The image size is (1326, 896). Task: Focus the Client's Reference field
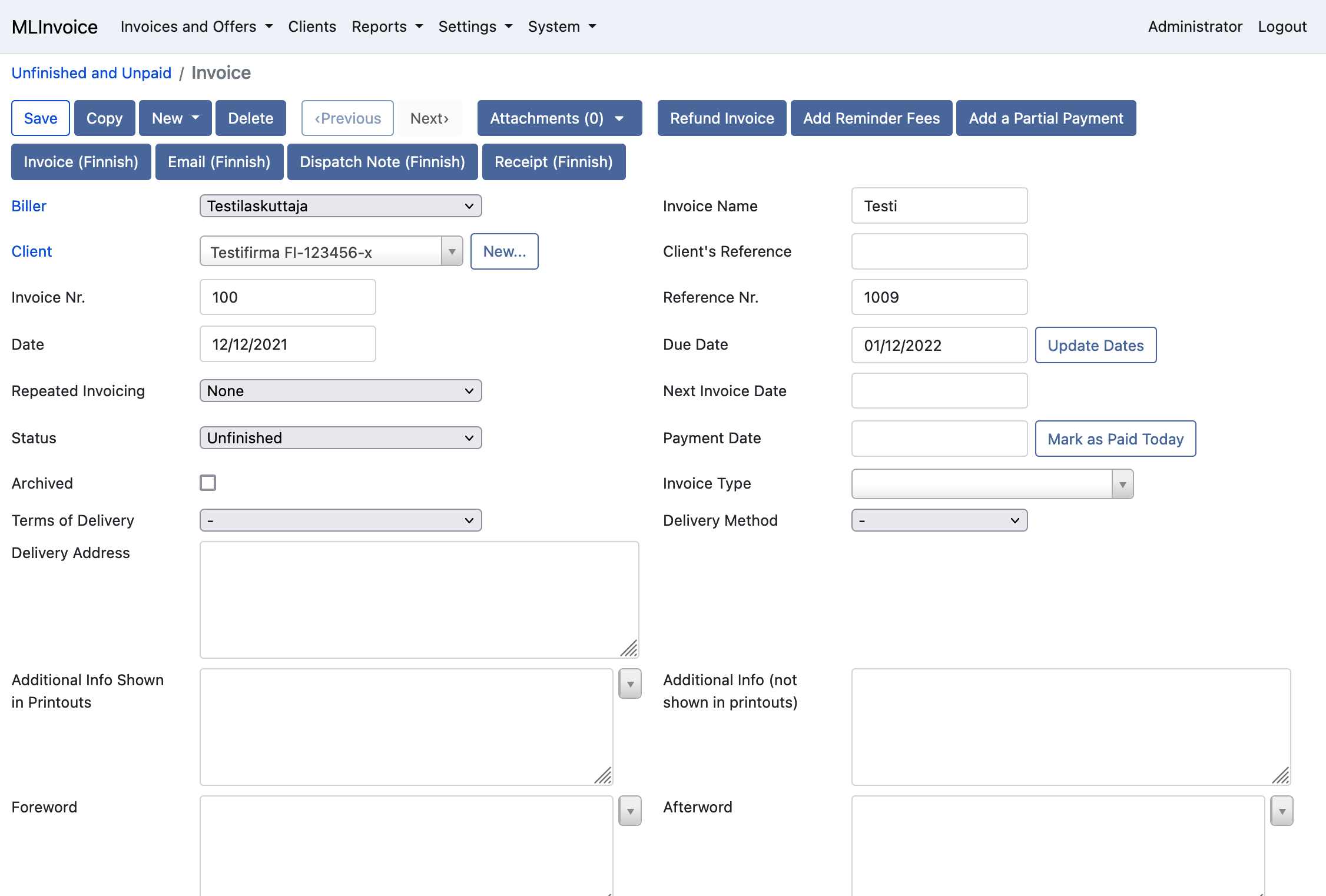pos(940,251)
